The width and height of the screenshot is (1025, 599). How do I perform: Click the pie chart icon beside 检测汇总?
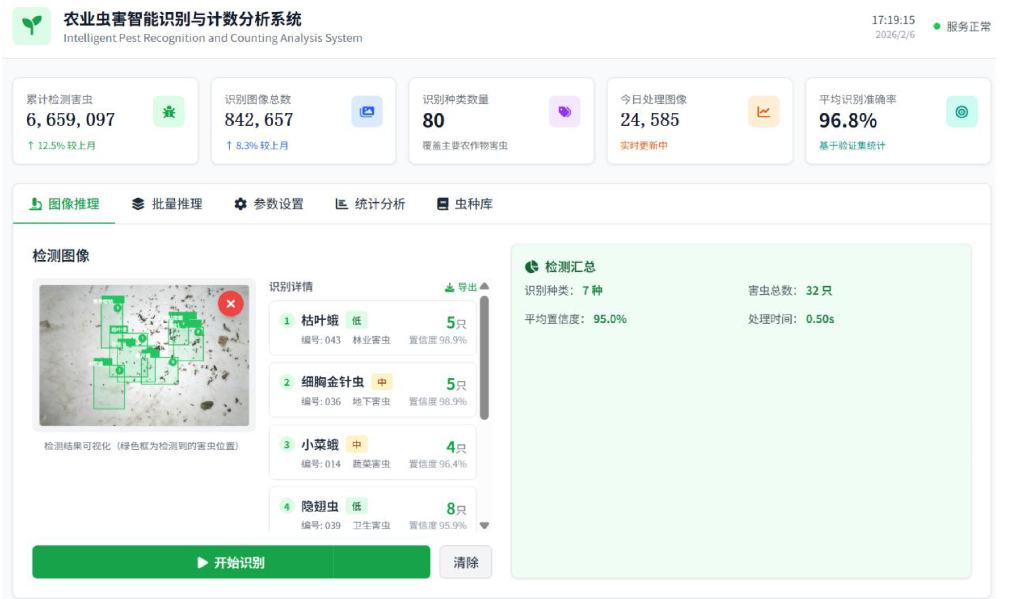click(x=532, y=267)
